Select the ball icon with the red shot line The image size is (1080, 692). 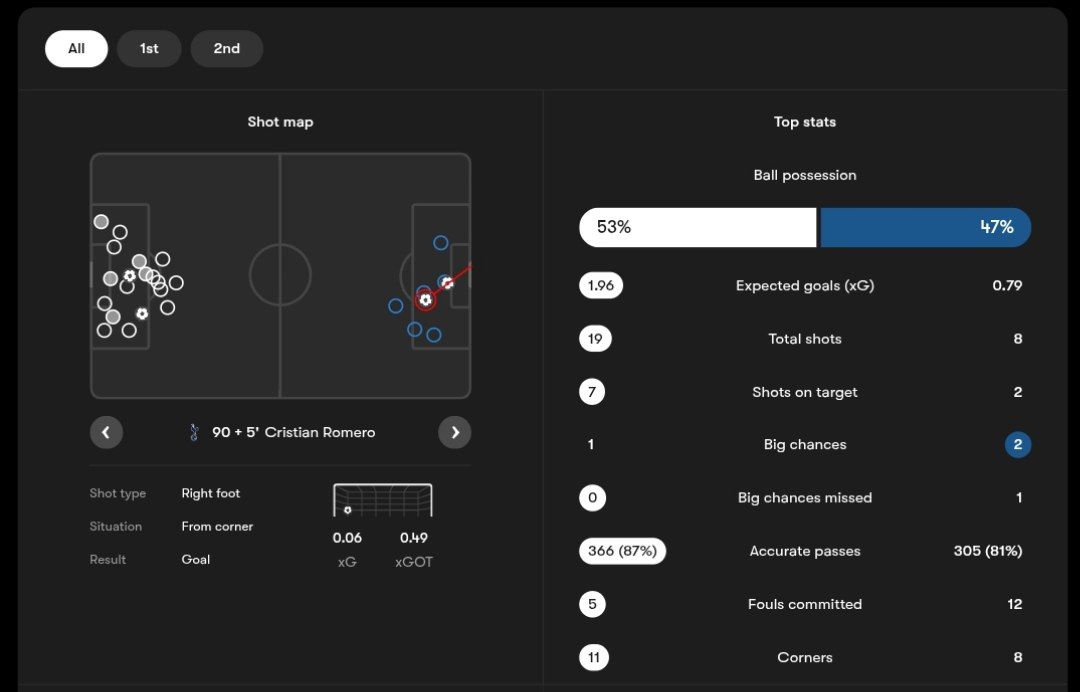[x=447, y=283]
